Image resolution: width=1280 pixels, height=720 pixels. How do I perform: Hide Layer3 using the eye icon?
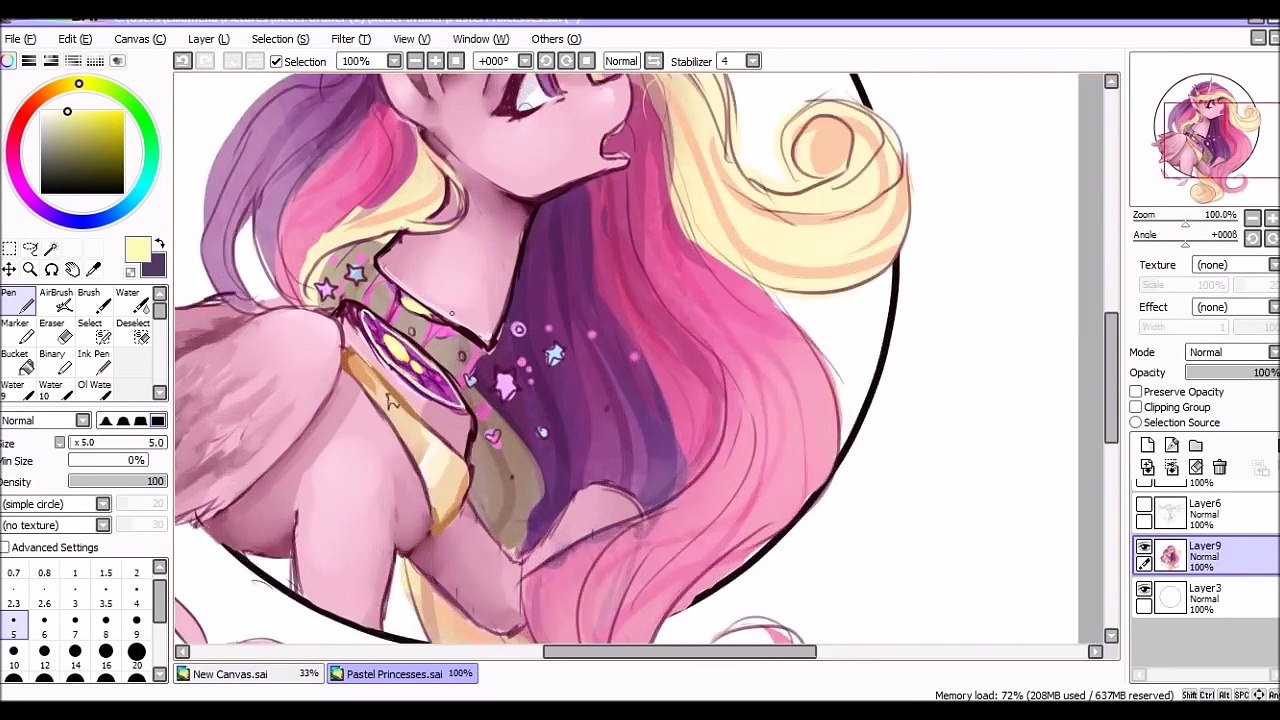(1144, 590)
